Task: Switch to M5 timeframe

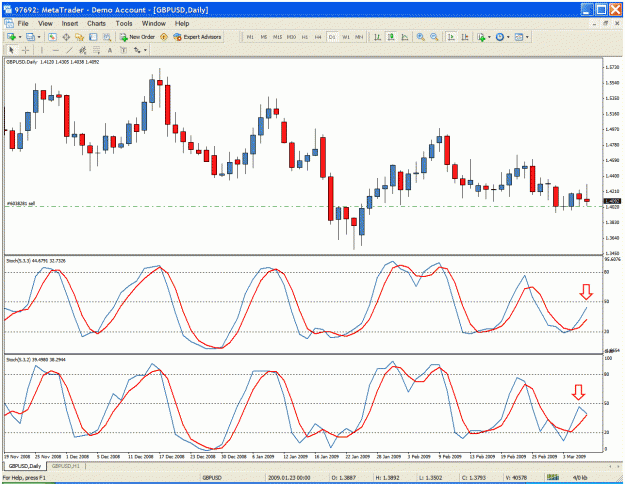Action: click(x=263, y=37)
